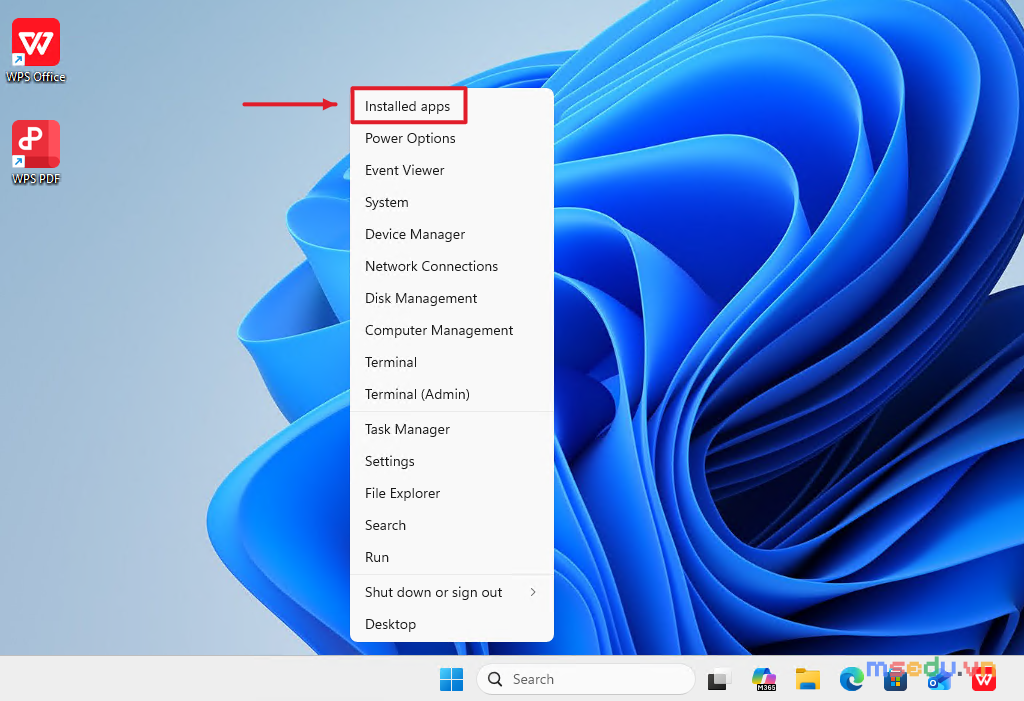The width and height of the screenshot is (1024, 701).
Task: Launch Microsoft 365 Copilot from taskbar
Action: click(x=763, y=679)
